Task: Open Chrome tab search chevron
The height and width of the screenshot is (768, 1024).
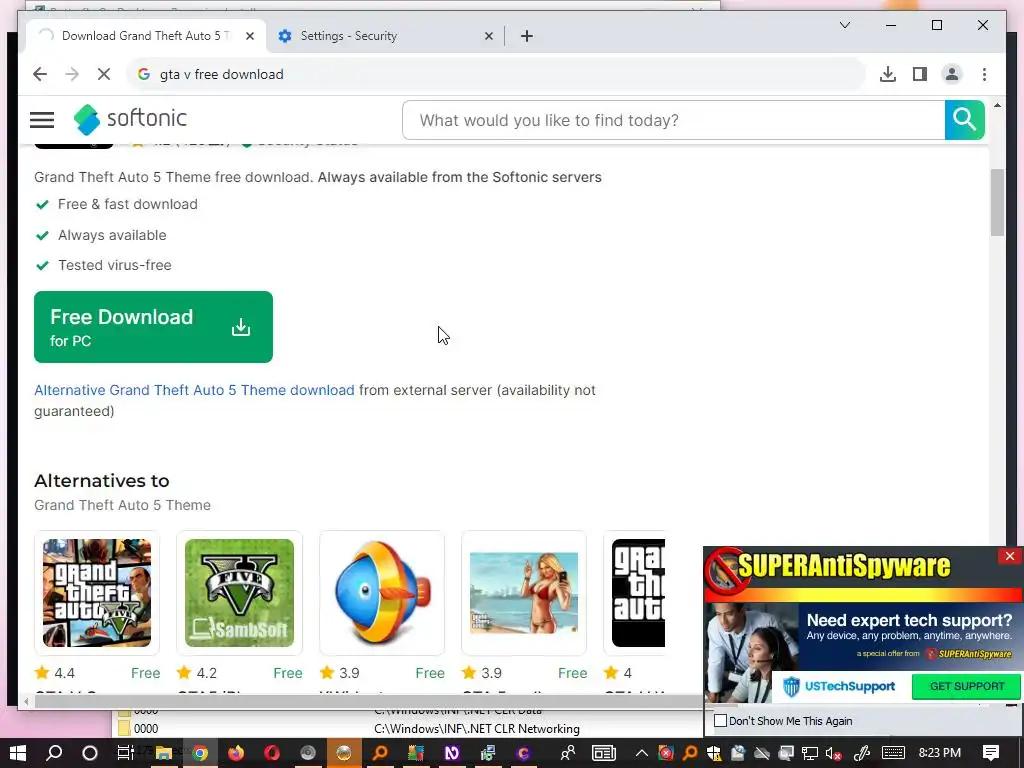Action: [844, 25]
